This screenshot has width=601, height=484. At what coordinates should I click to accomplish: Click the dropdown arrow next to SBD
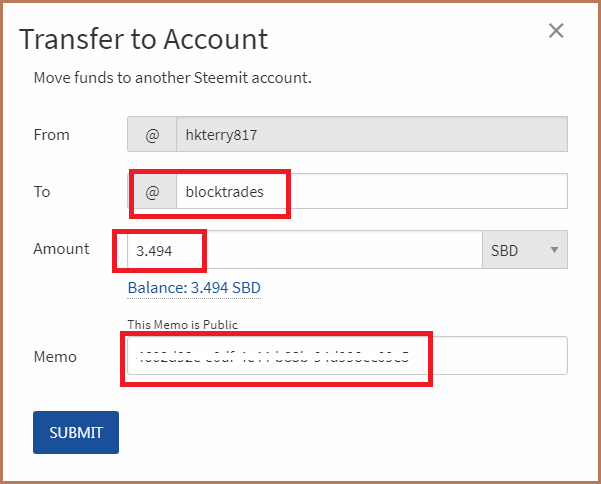tap(554, 250)
